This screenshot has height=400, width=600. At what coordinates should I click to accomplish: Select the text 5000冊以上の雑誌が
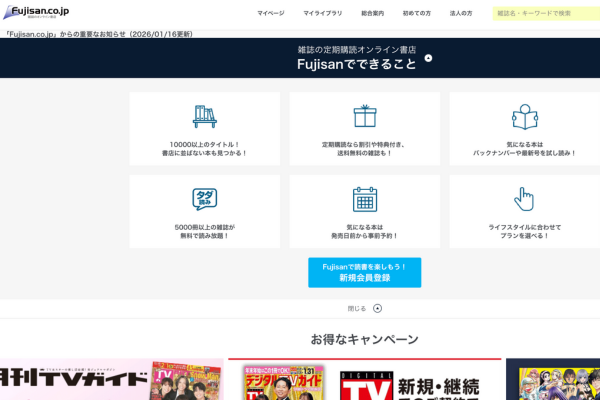205,227
